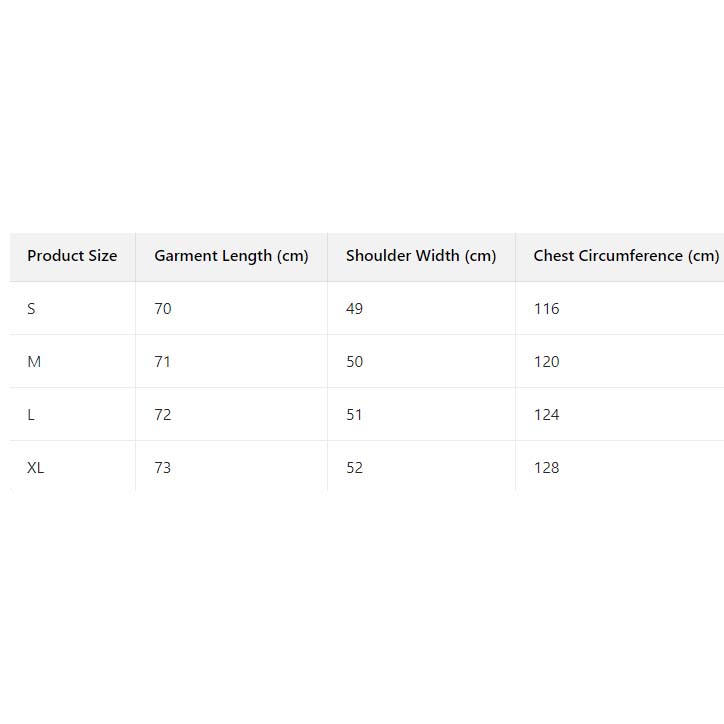This screenshot has height=724, width=724.
Task: Select the M size cell
Action: [34, 362]
